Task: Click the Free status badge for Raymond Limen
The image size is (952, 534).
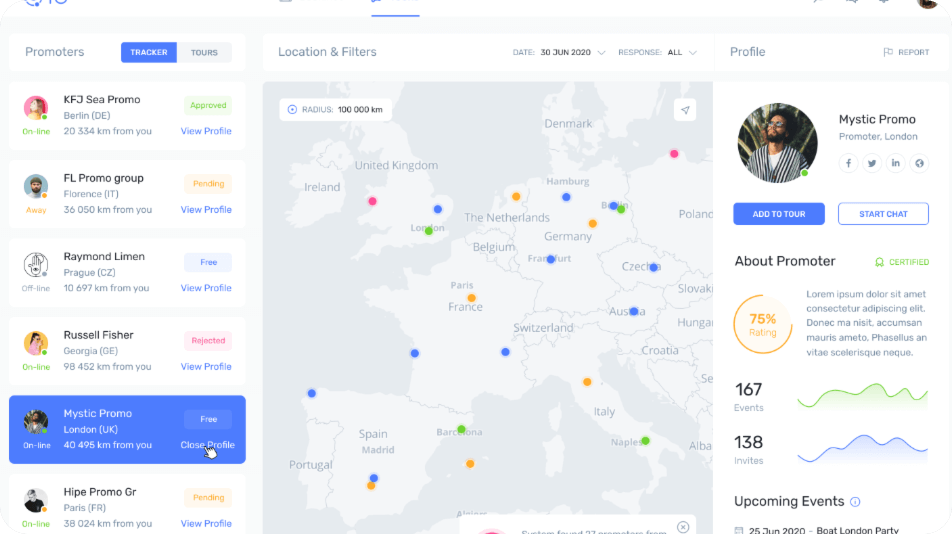Action: pos(208,262)
